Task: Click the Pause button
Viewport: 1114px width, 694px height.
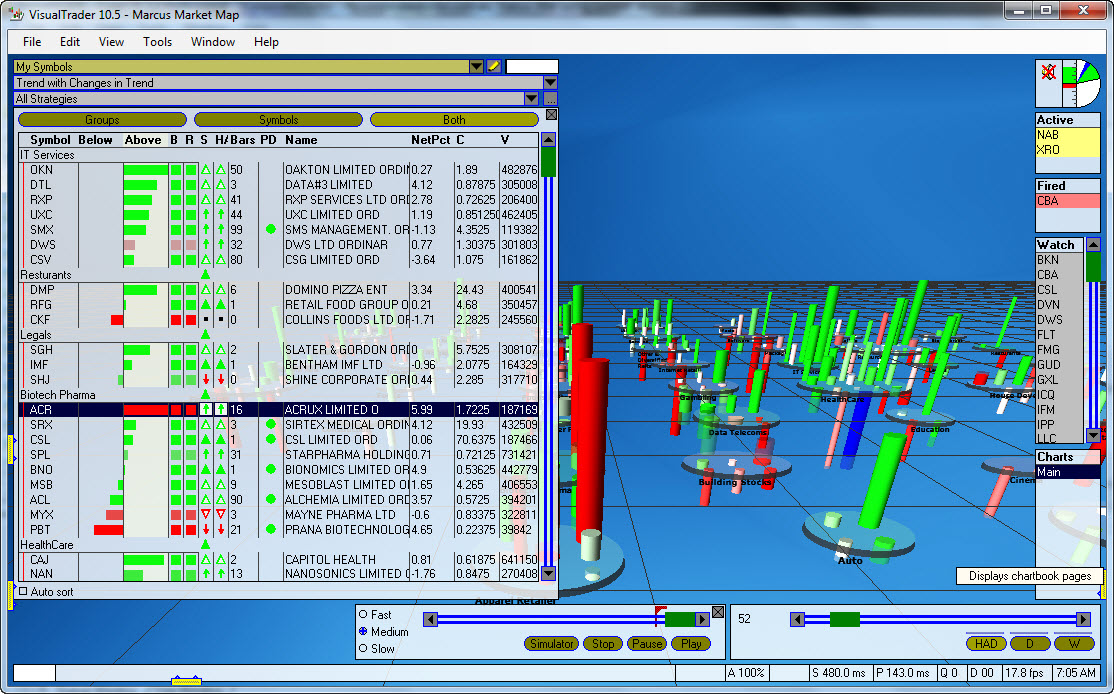Action: pyautogui.click(x=647, y=644)
